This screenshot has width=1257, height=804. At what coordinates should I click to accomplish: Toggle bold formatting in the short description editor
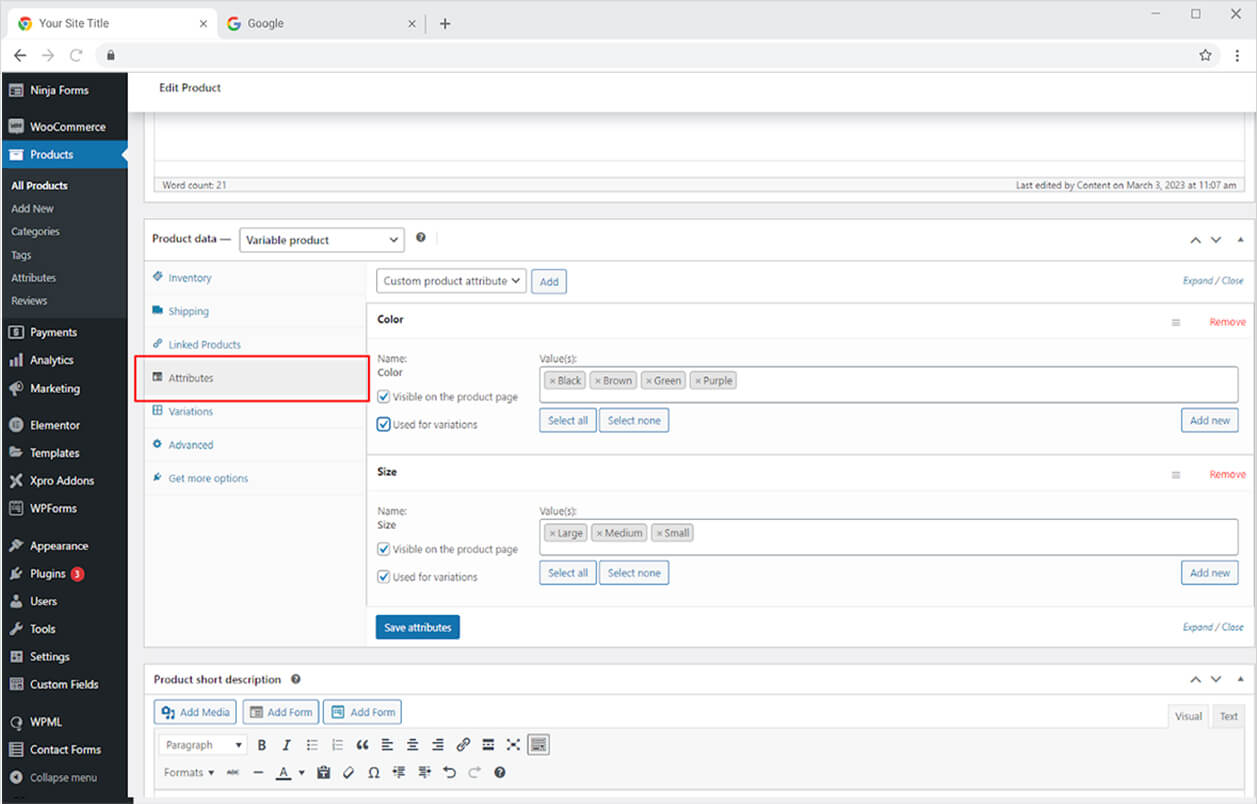click(x=262, y=745)
